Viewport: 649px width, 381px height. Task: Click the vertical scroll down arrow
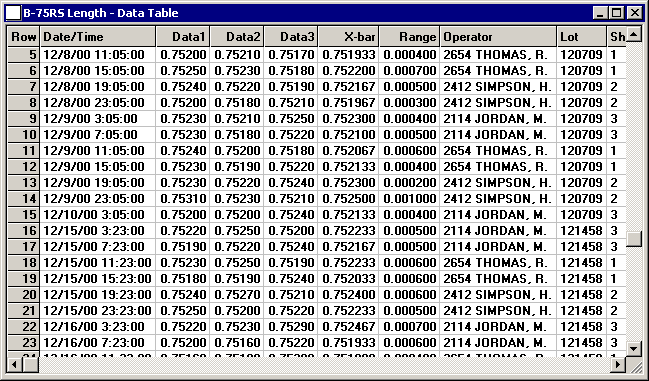634,349
